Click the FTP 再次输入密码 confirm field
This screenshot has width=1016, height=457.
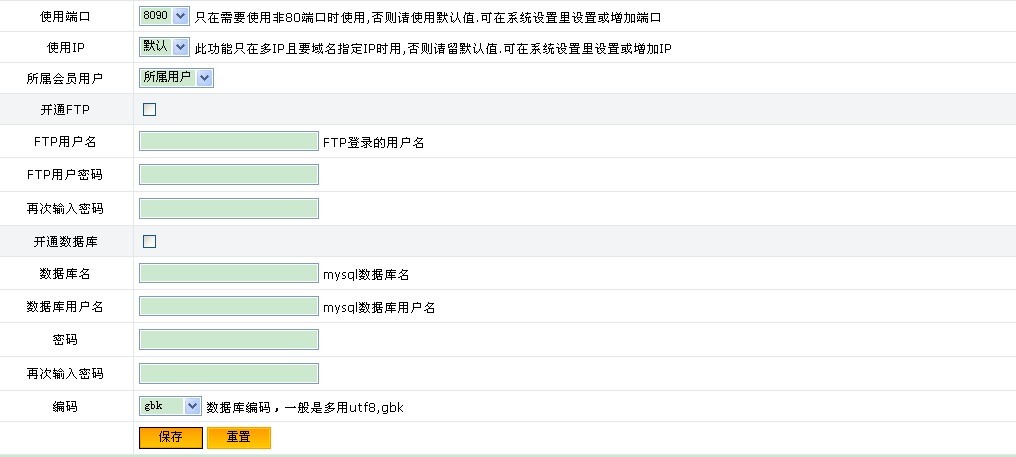[x=229, y=208]
